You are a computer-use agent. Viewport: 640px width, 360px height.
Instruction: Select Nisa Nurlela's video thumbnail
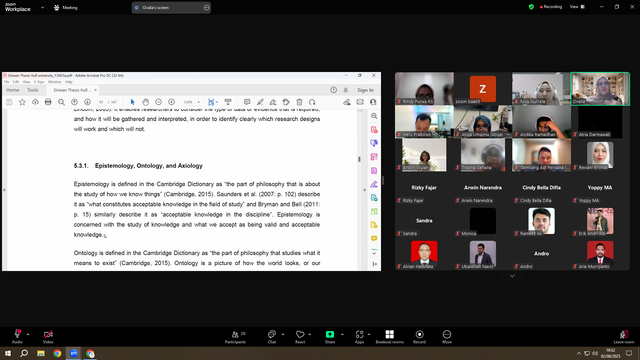[541, 89]
